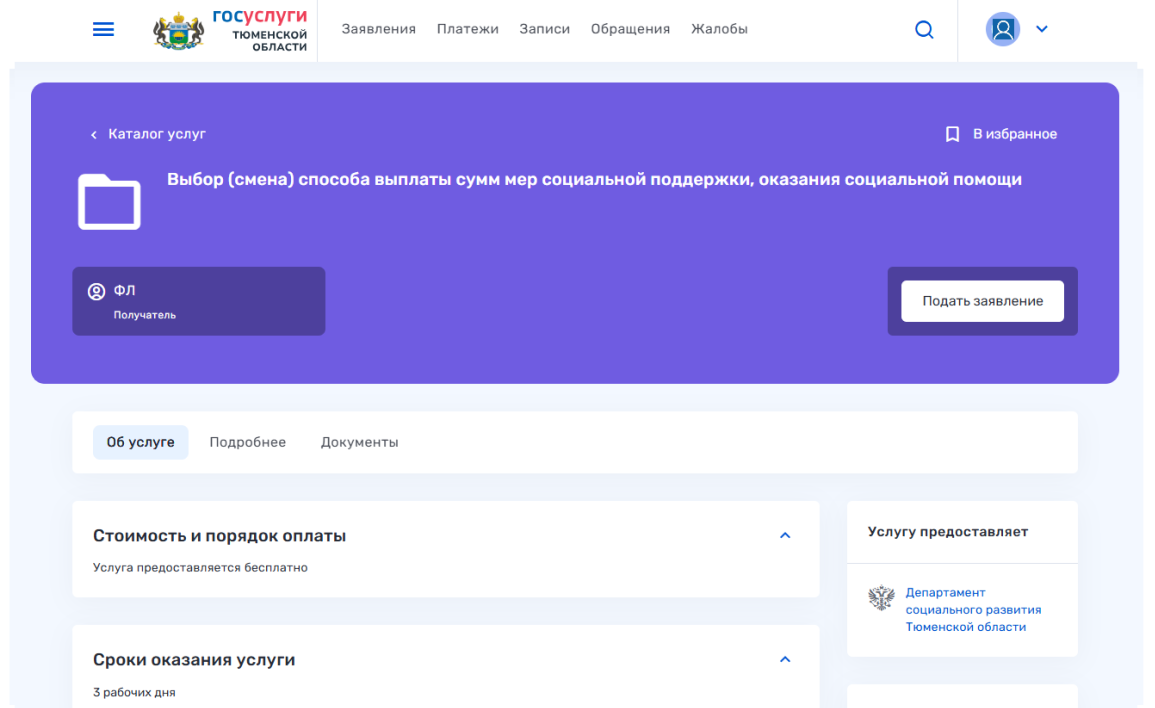Screen dimensions: 1155x708
Task: Click the department emblem icon
Action: coord(881,599)
